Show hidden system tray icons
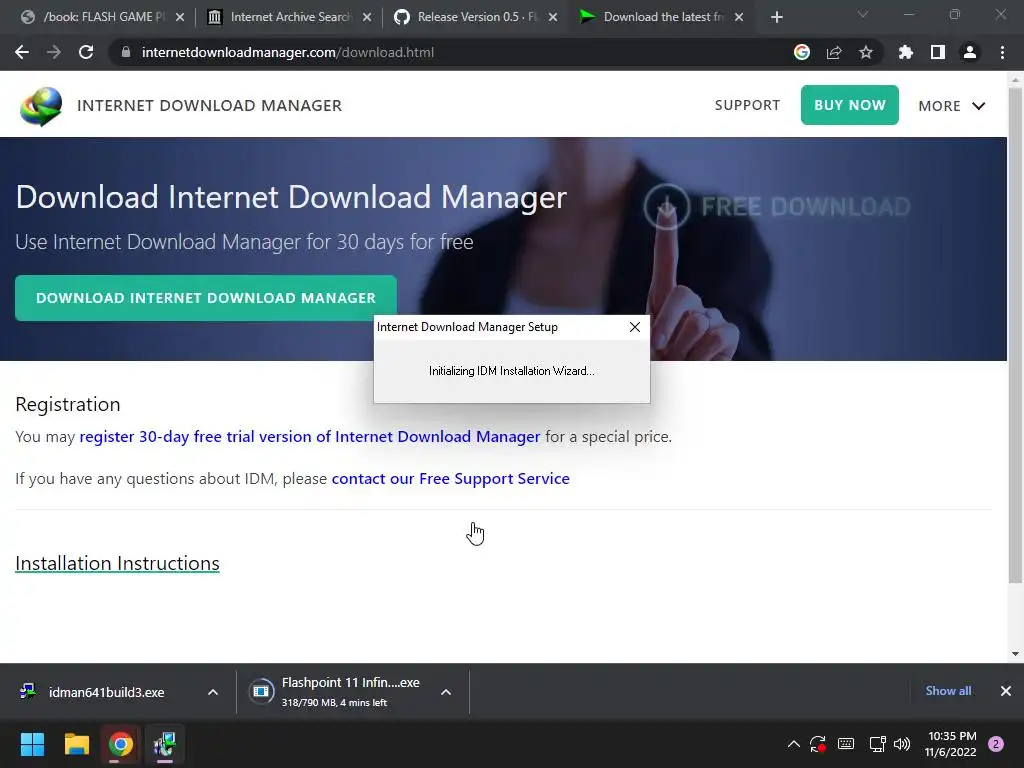This screenshot has width=1024, height=768. coord(793,744)
